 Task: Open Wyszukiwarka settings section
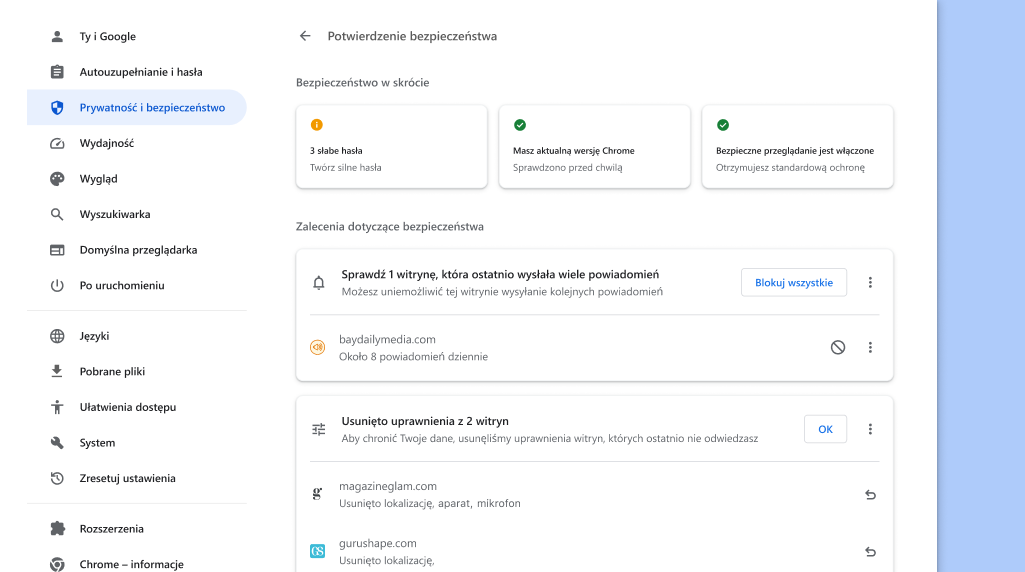(x=137, y=214)
